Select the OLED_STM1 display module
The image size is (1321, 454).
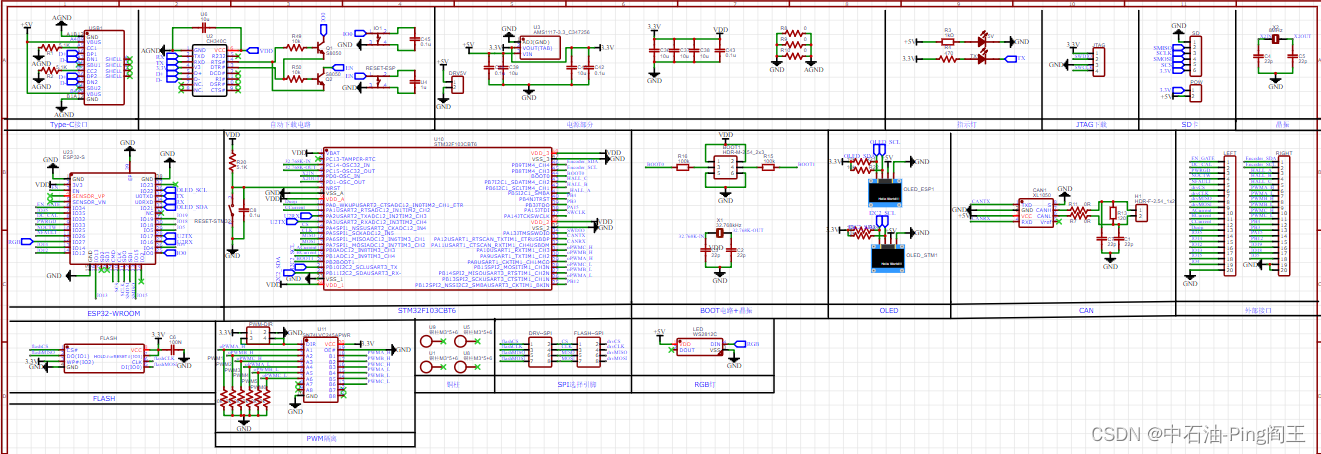[884, 256]
